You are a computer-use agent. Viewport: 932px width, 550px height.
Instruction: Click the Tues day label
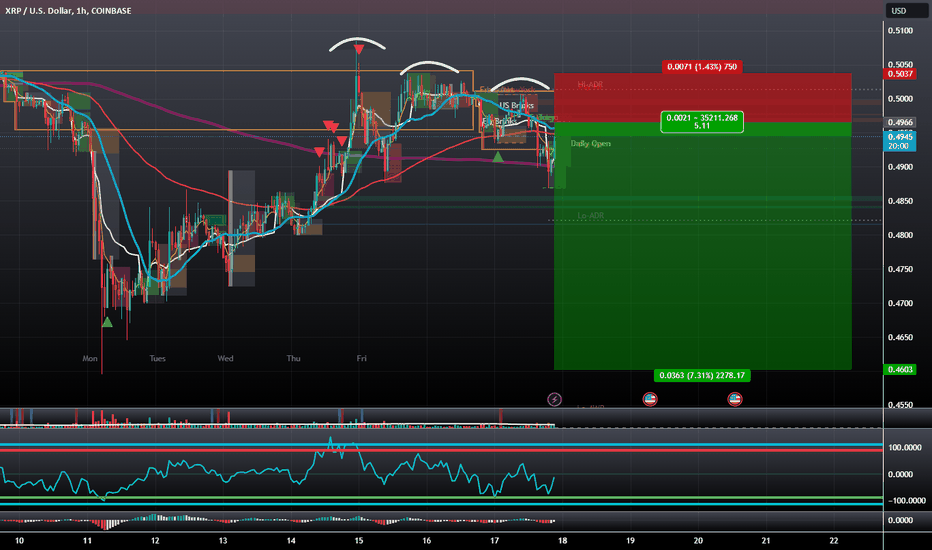tap(158, 358)
